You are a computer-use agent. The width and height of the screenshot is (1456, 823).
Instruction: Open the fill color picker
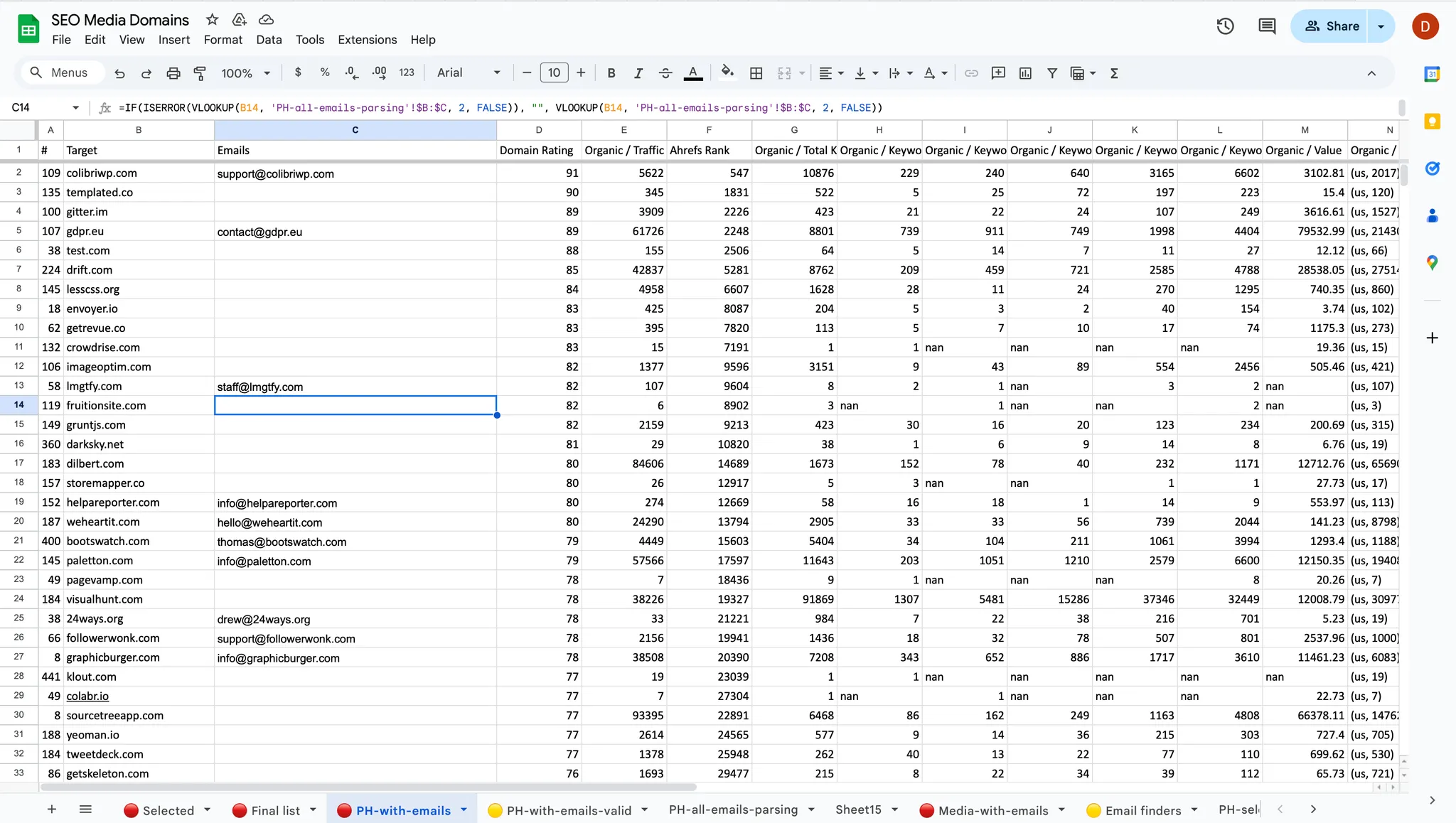(727, 72)
